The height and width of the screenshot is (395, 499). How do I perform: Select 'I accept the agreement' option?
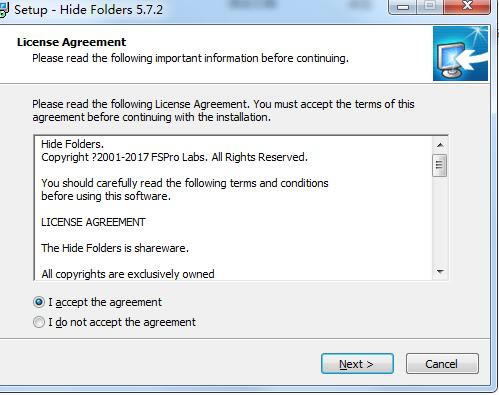click(x=97, y=302)
